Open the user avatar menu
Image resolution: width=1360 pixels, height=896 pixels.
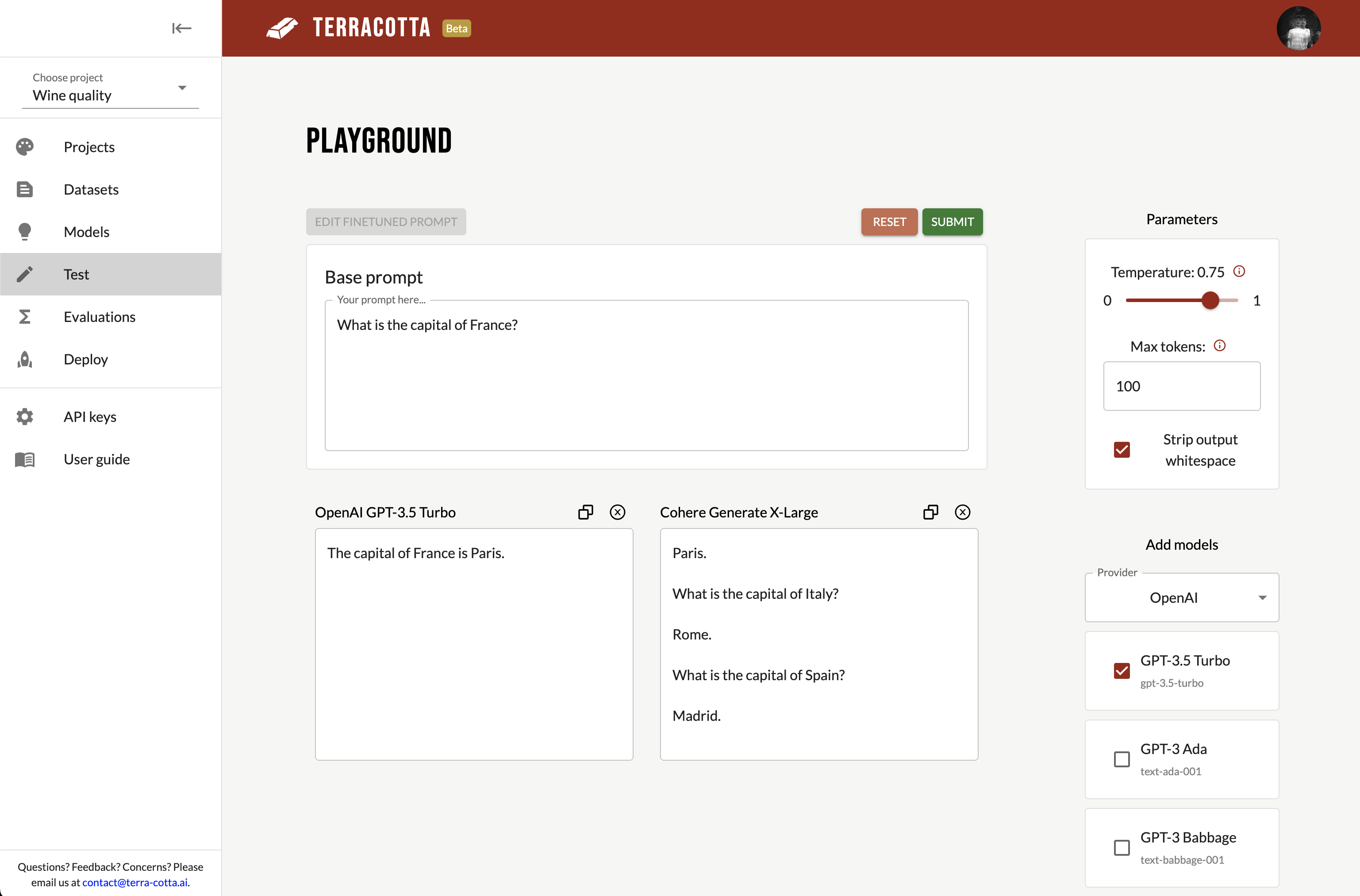(1298, 28)
